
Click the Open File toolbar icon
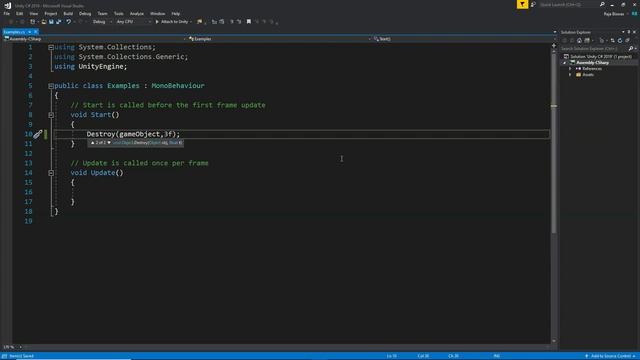[44, 22]
